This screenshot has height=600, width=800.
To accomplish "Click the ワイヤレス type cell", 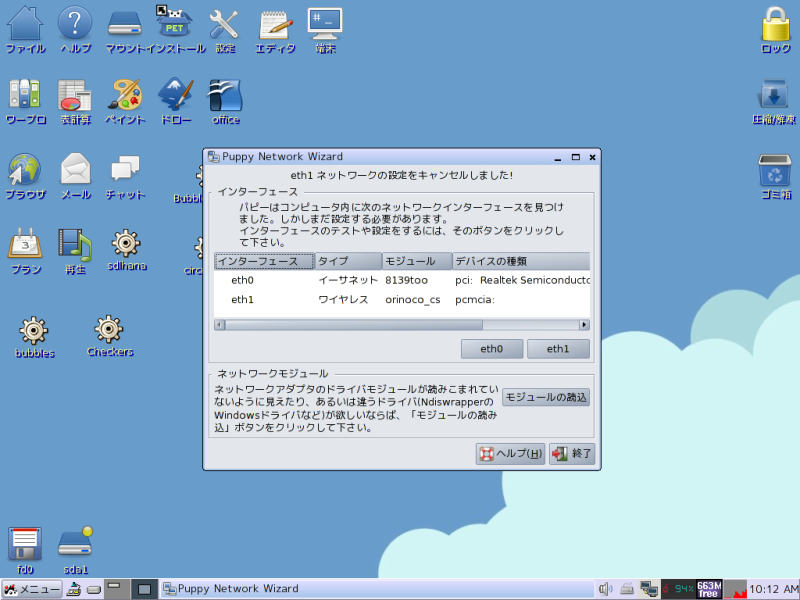I will click(x=343, y=299).
